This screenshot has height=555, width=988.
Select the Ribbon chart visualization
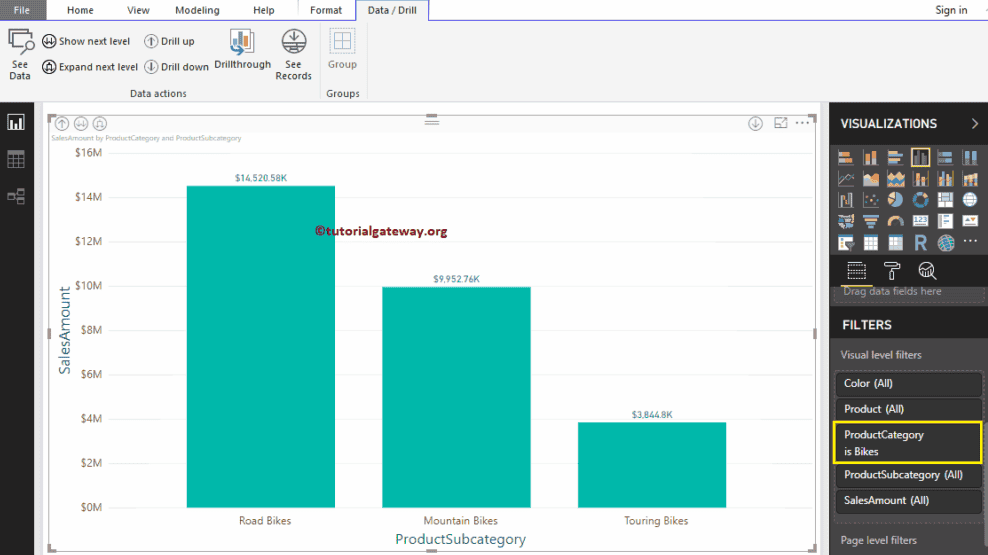(970, 179)
